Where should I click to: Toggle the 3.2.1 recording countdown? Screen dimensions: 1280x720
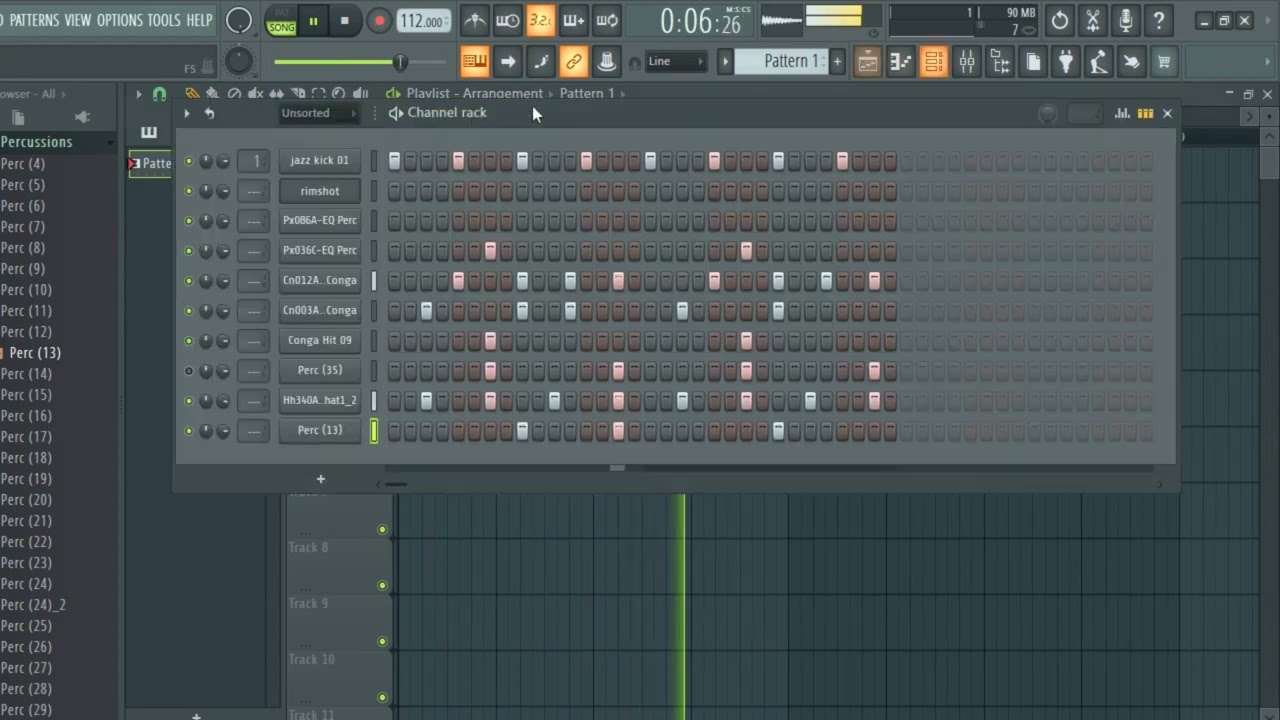(541, 20)
